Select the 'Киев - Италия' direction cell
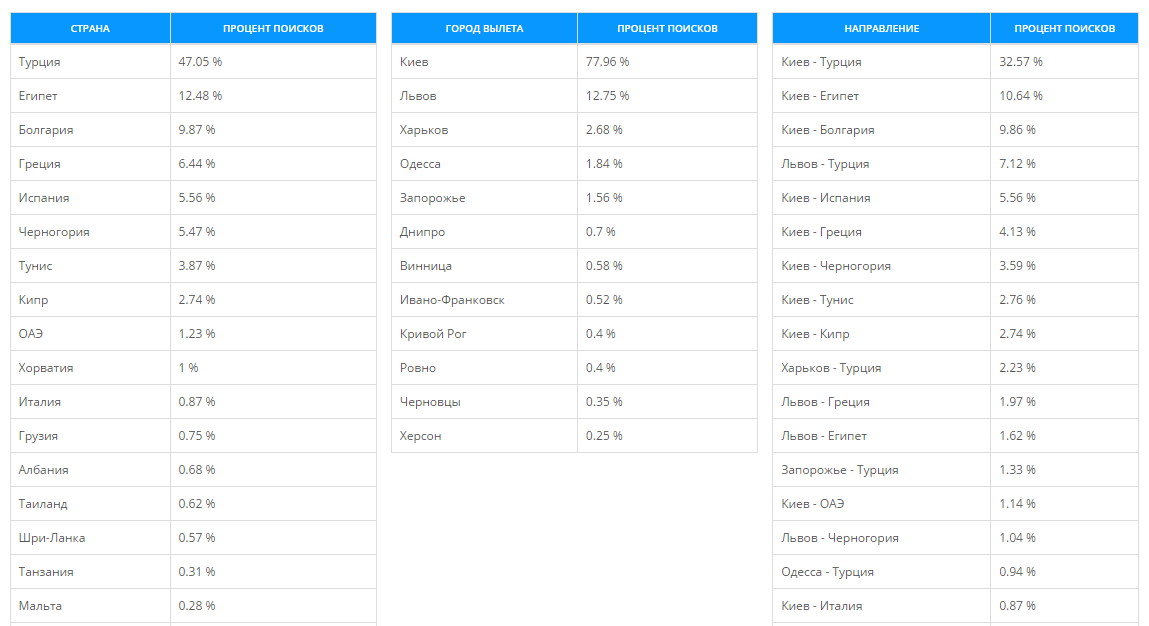This screenshot has height=626, width=1149. click(821, 606)
